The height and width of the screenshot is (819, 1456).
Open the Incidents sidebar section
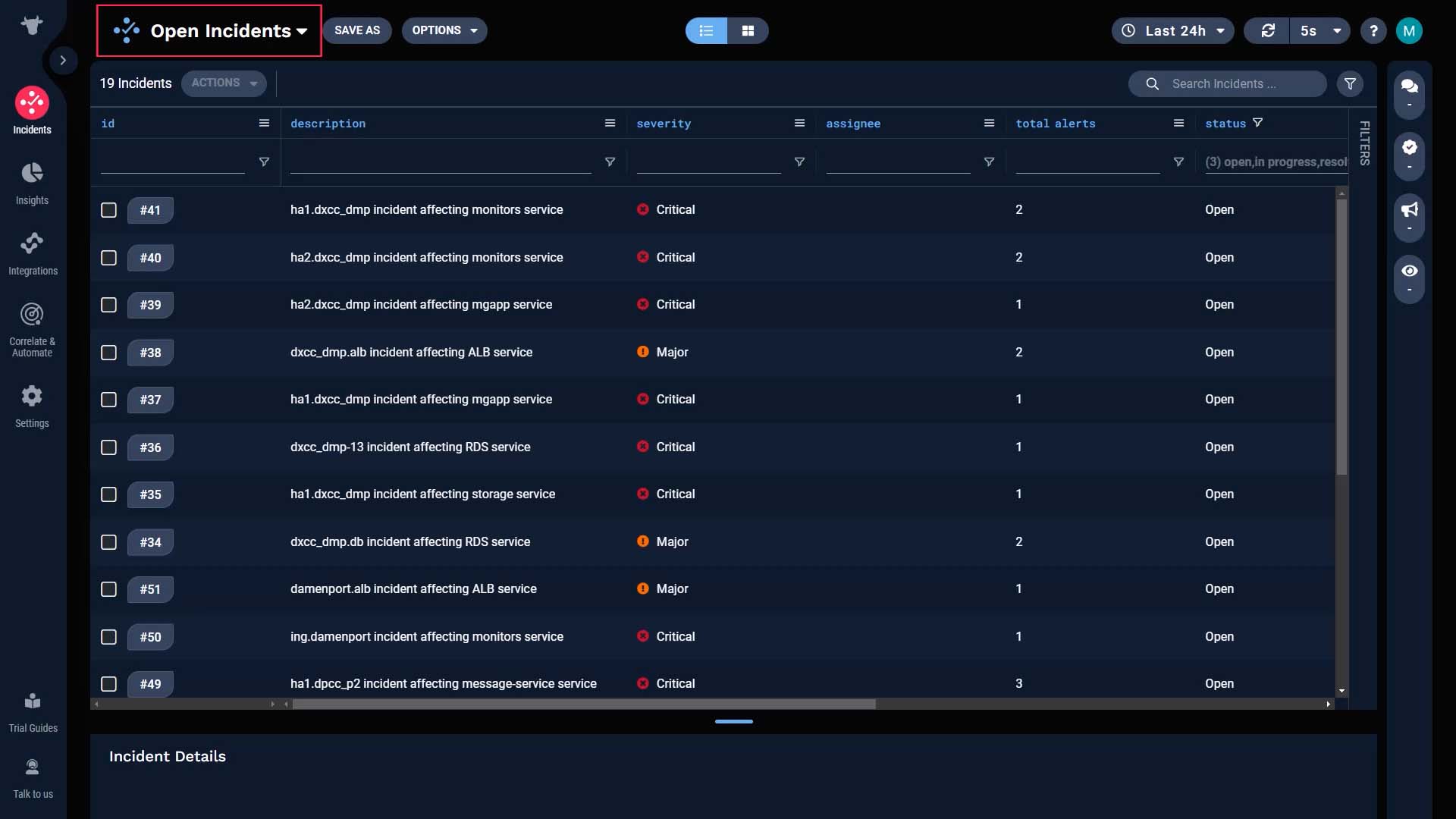point(32,111)
